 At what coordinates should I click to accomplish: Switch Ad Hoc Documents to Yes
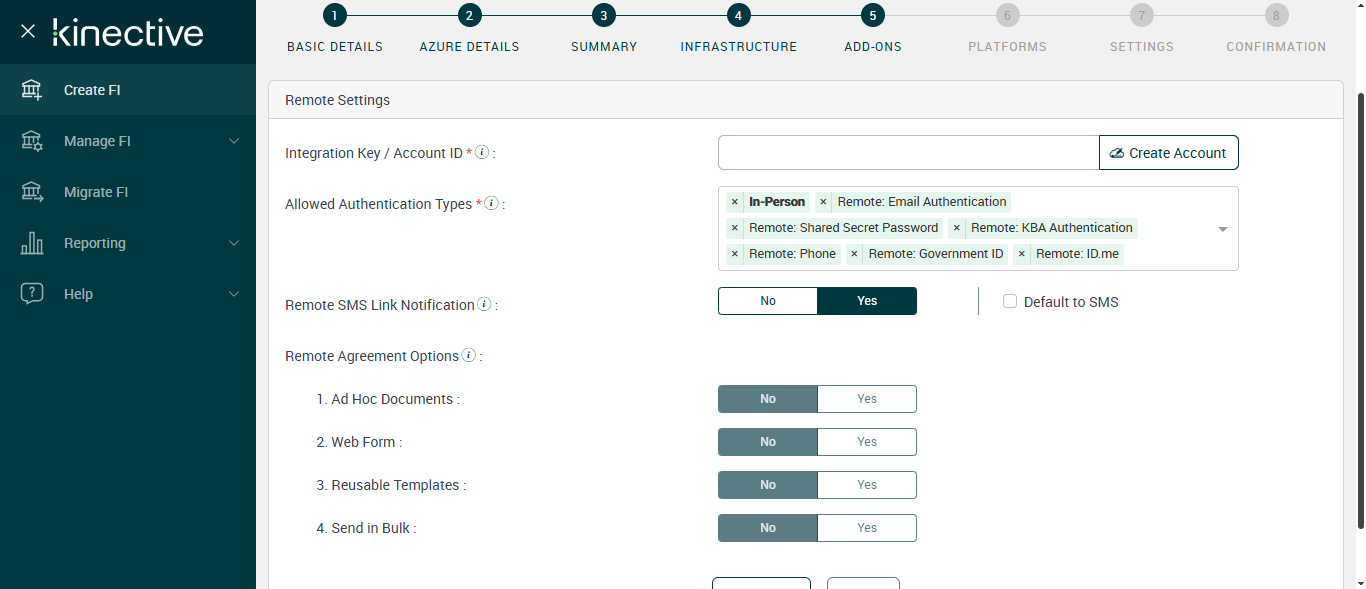click(x=866, y=399)
